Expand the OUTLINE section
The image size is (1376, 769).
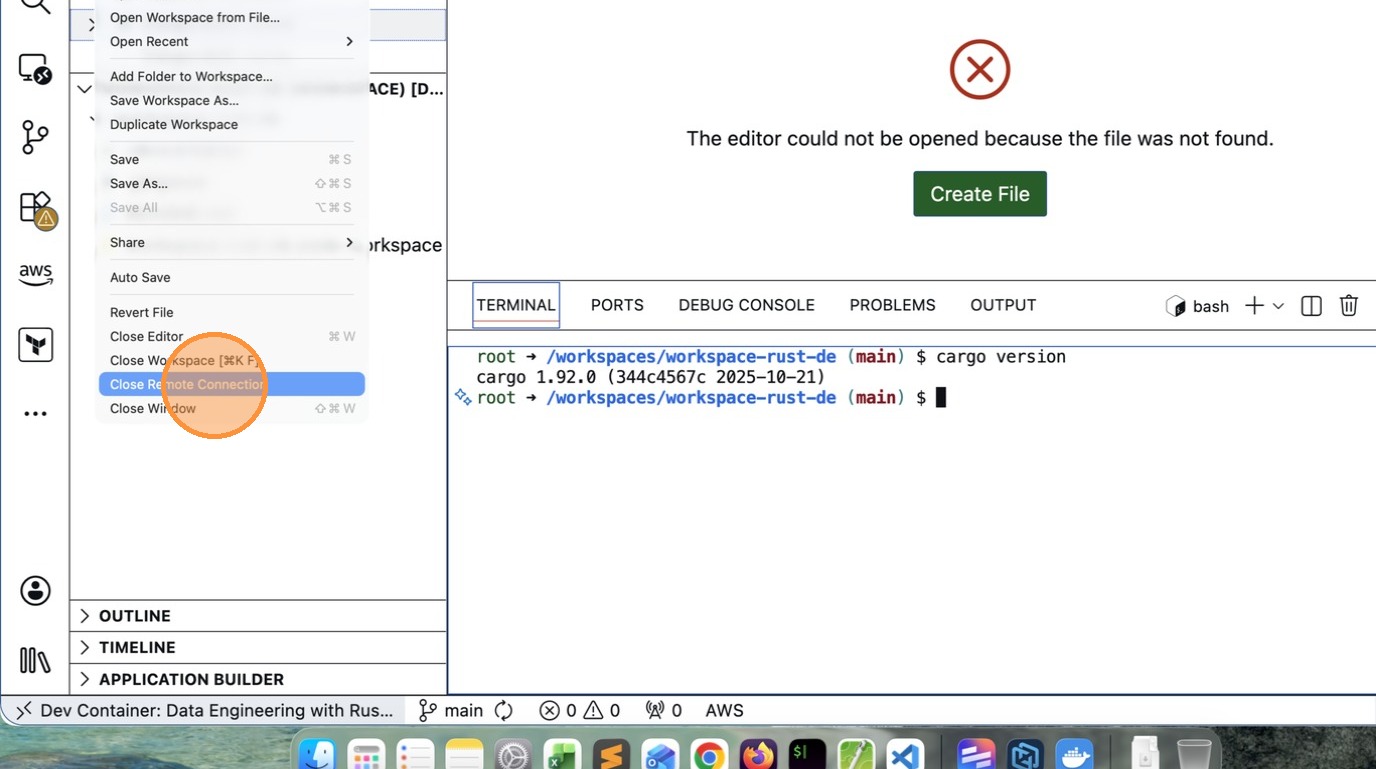[258, 616]
